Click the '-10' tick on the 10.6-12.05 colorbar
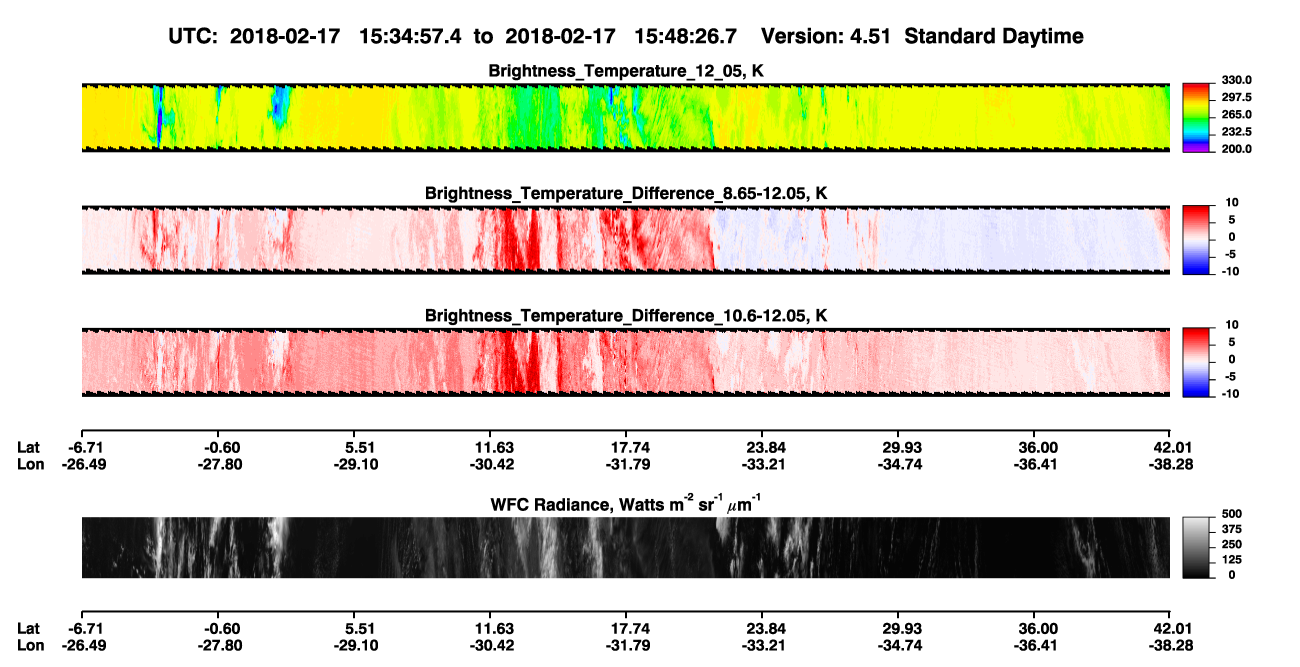 click(1229, 394)
